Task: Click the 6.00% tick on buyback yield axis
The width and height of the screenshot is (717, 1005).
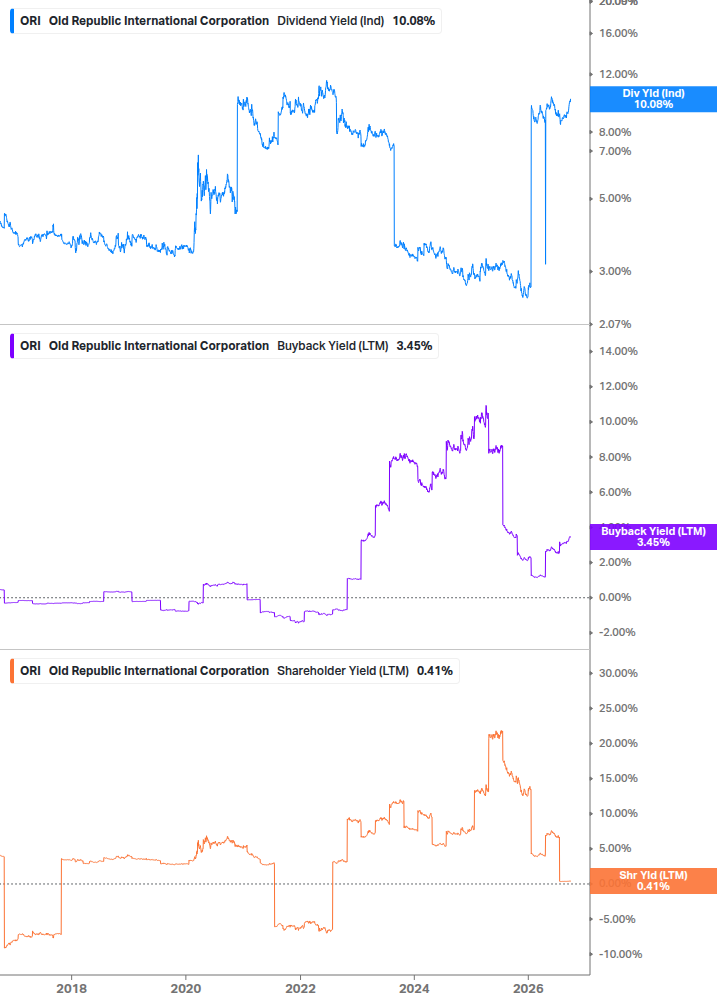Action: 615,492
